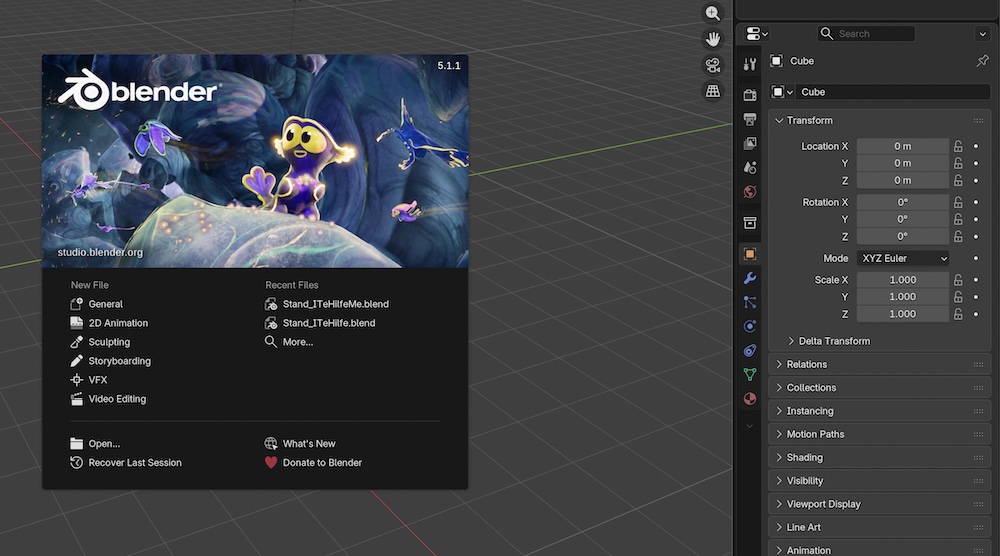Viewport: 1000px width, 556px height.
Task: Open the green Object Data tab
Action: click(750, 375)
